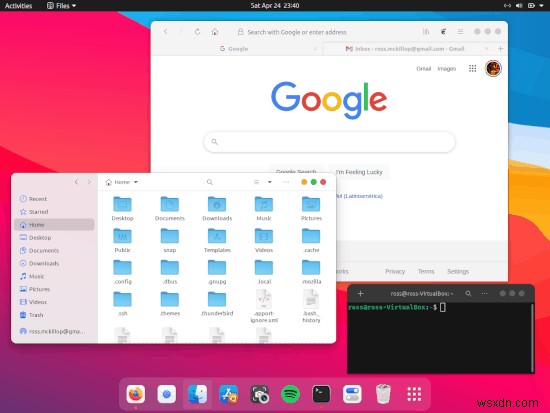
Task: Go back in the browser
Action: [166, 32]
